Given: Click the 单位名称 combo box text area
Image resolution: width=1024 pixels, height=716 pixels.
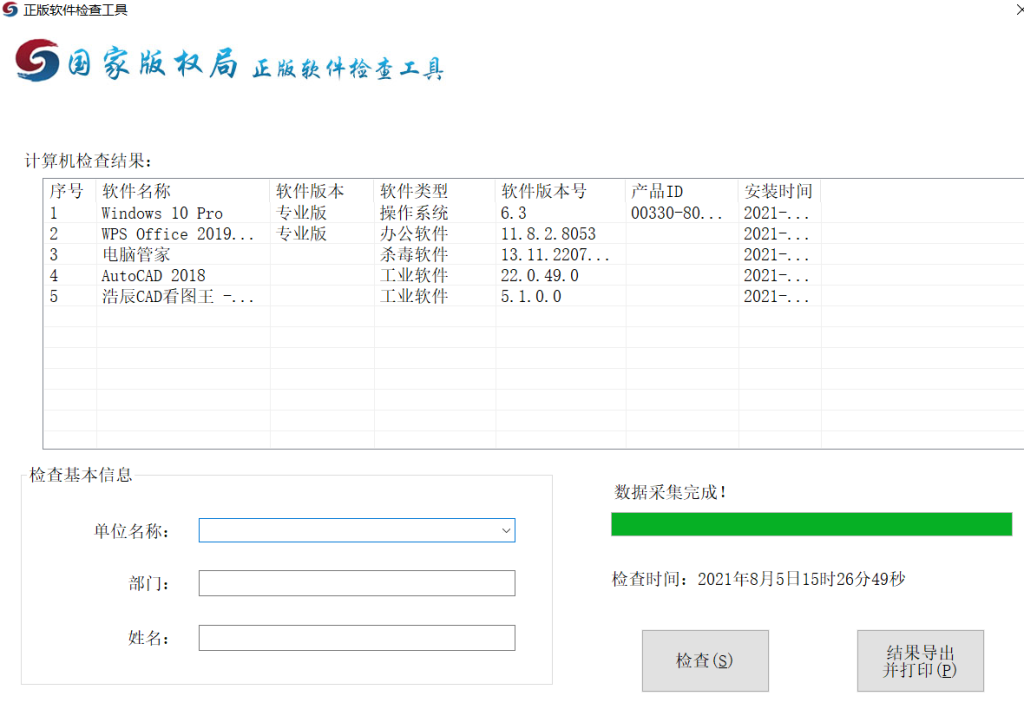Looking at the screenshot, I should [x=340, y=530].
